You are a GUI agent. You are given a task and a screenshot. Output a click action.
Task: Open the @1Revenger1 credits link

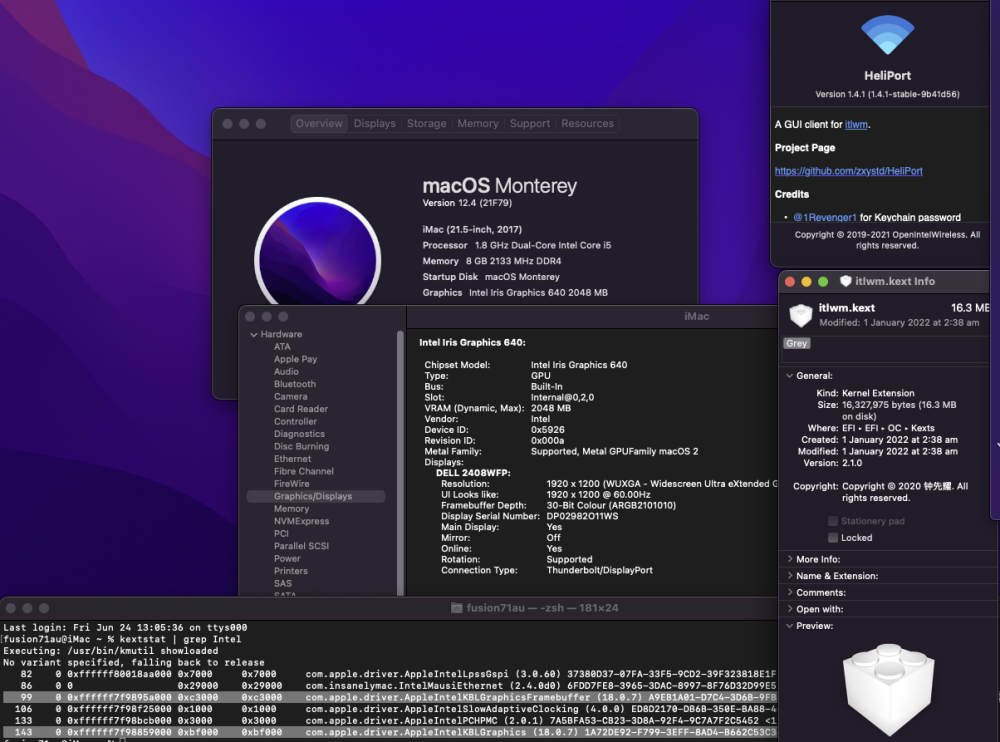(825, 218)
